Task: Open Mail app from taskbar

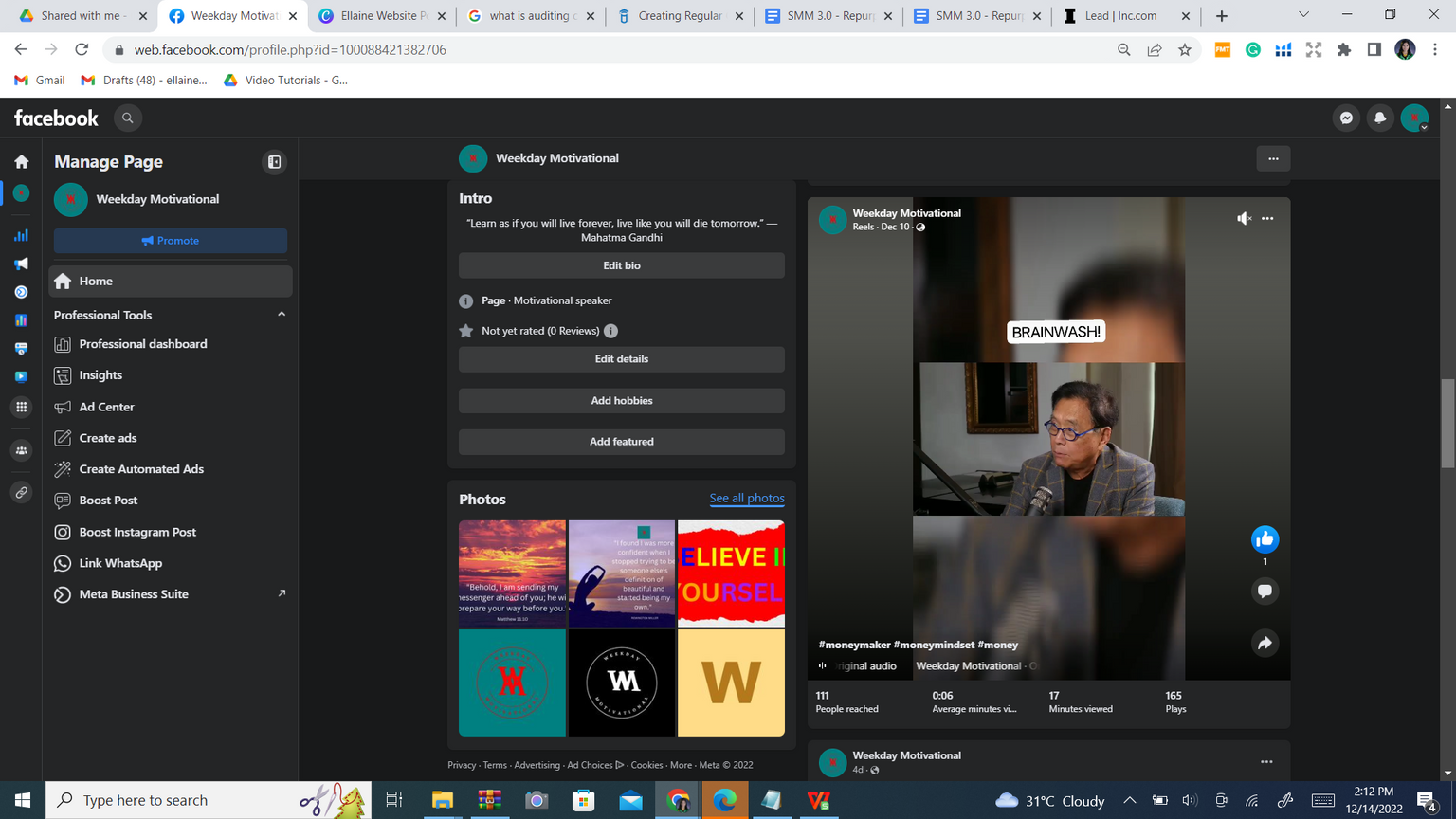Action: [x=630, y=800]
